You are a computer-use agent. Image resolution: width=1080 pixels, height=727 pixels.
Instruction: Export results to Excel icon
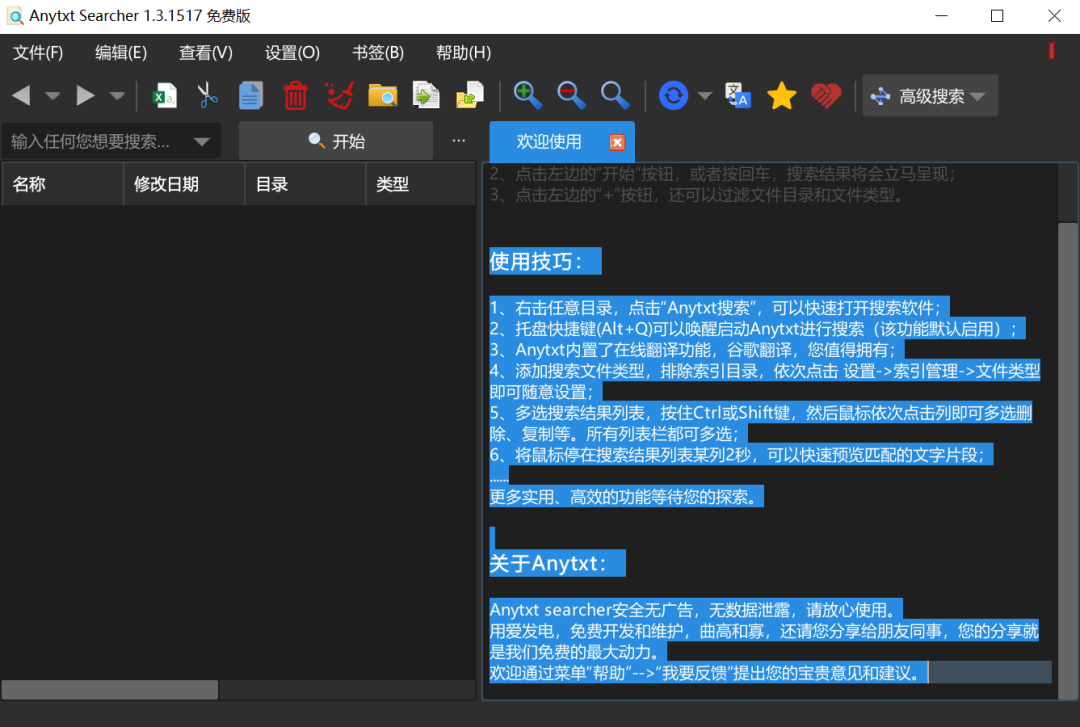click(164, 95)
